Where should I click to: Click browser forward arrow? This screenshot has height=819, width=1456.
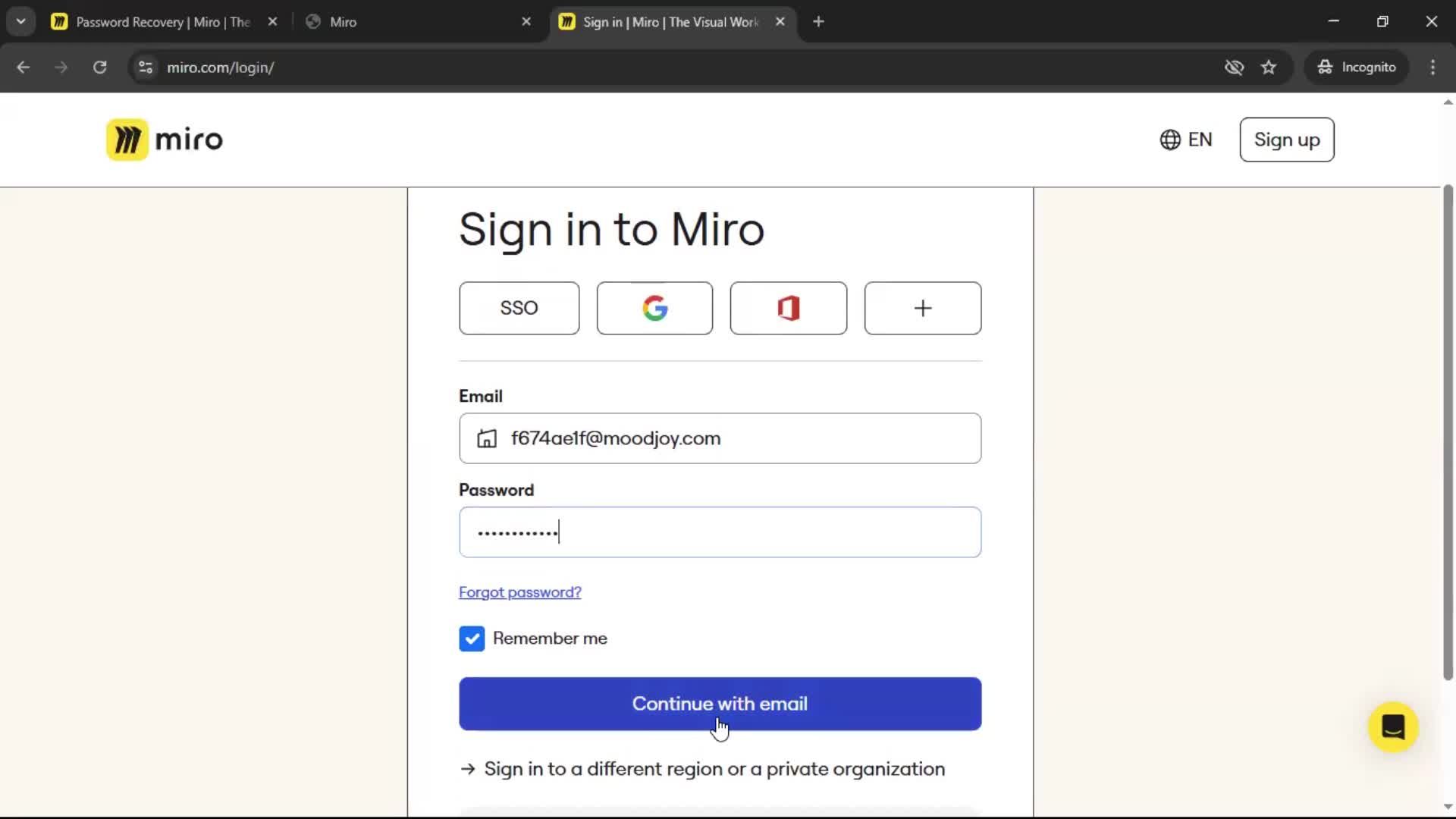61,67
